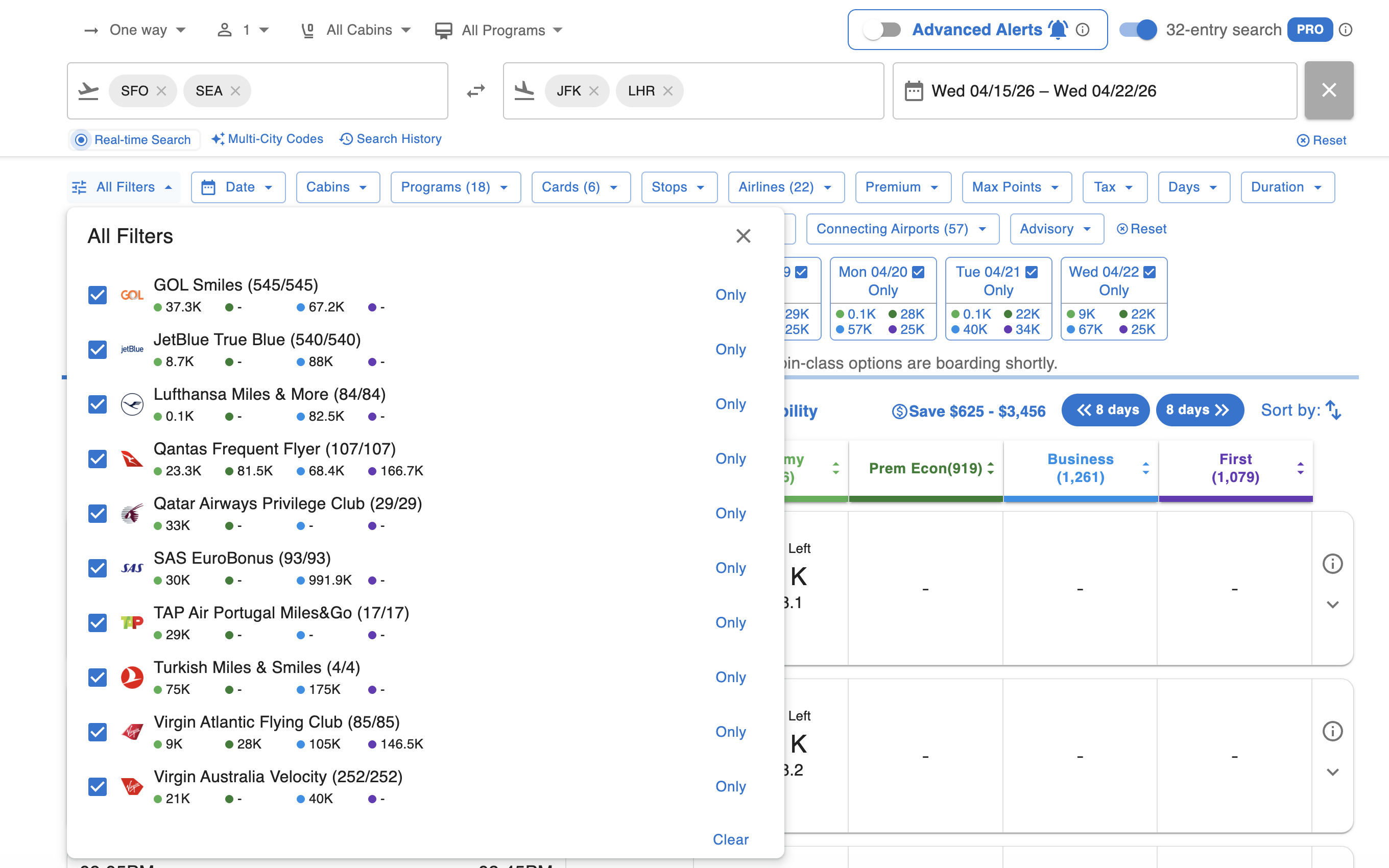Open Search History

click(x=391, y=139)
